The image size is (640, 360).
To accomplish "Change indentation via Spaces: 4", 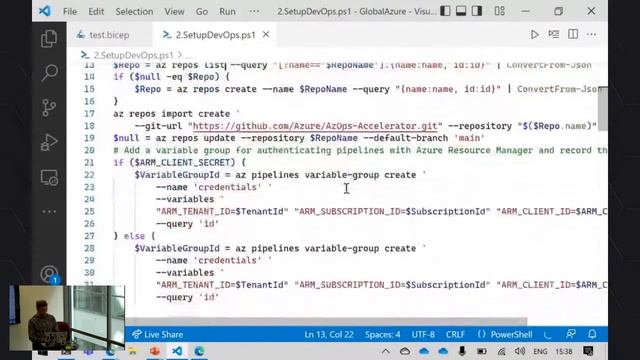I will click(382, 335).
